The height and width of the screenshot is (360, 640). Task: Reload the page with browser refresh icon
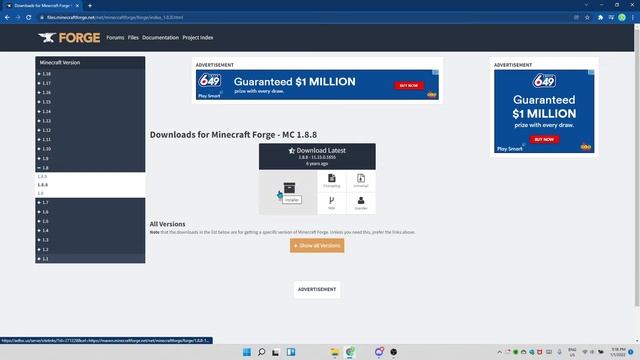tap(29, 18)
